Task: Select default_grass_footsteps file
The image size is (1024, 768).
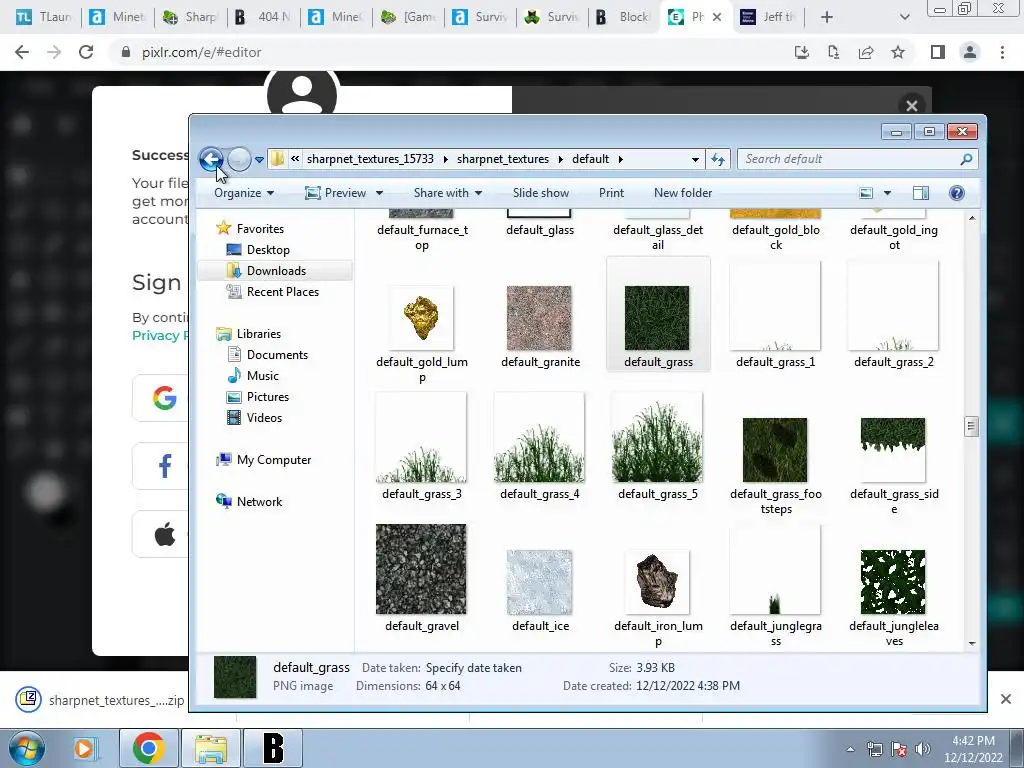Action: [775, 450]
